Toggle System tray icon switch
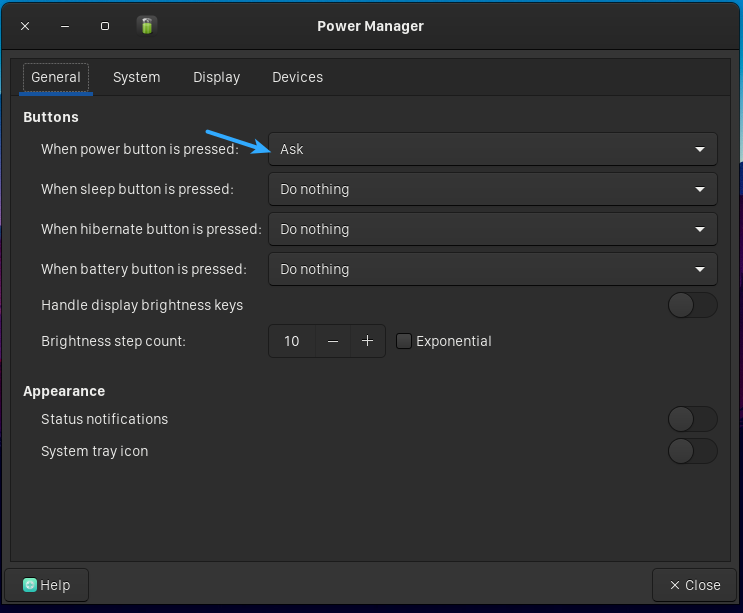Viewport: 743px width, 613px height. (692, 451)
